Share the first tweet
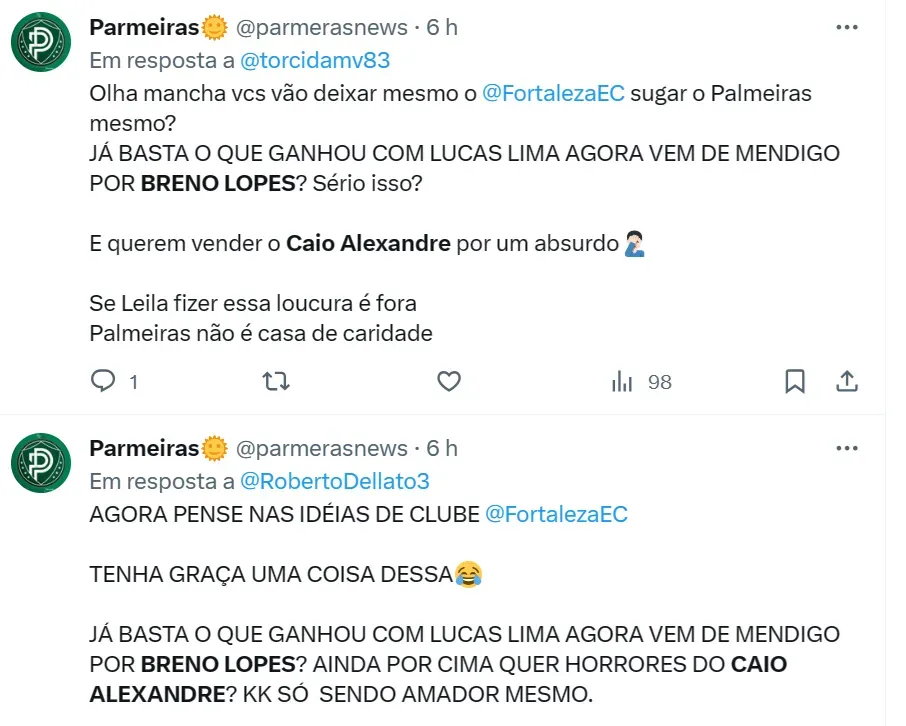Viewport: 906px width, 726px height. 846,381
